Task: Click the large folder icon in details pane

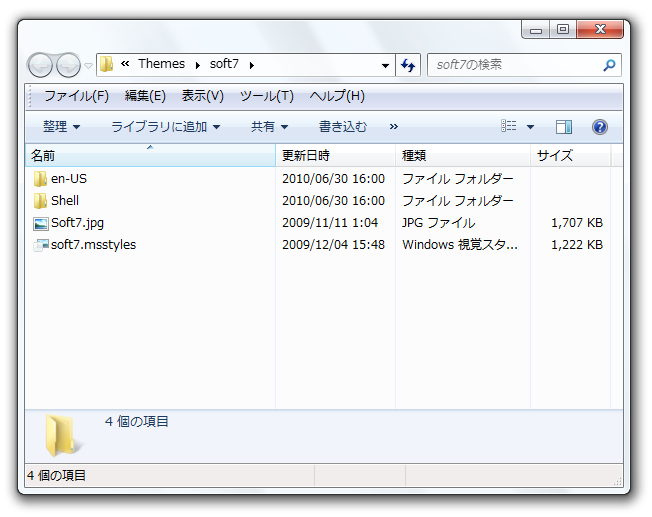Action: coord(62,435)
